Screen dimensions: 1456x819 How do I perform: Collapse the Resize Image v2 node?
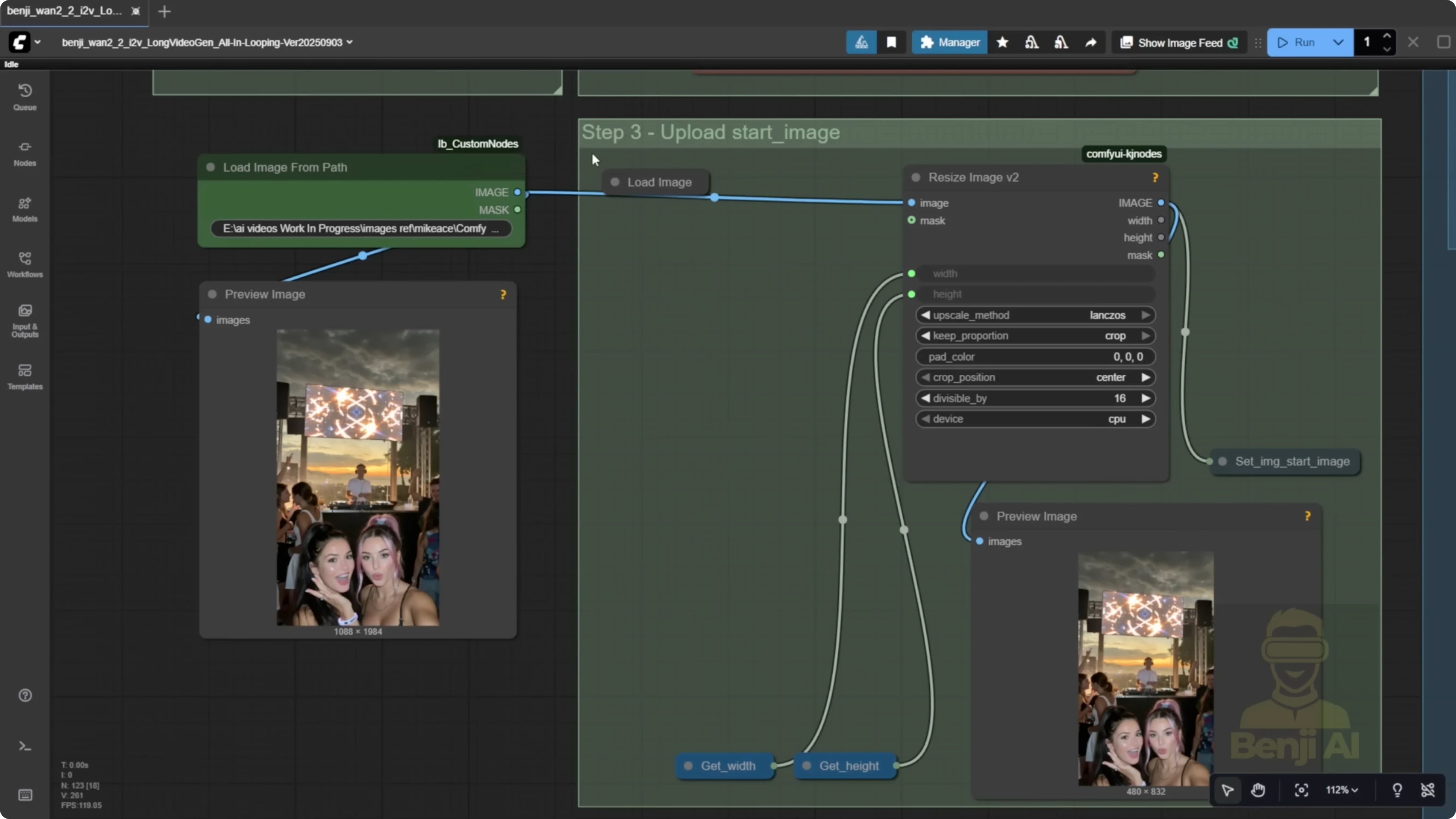(916, 177)
